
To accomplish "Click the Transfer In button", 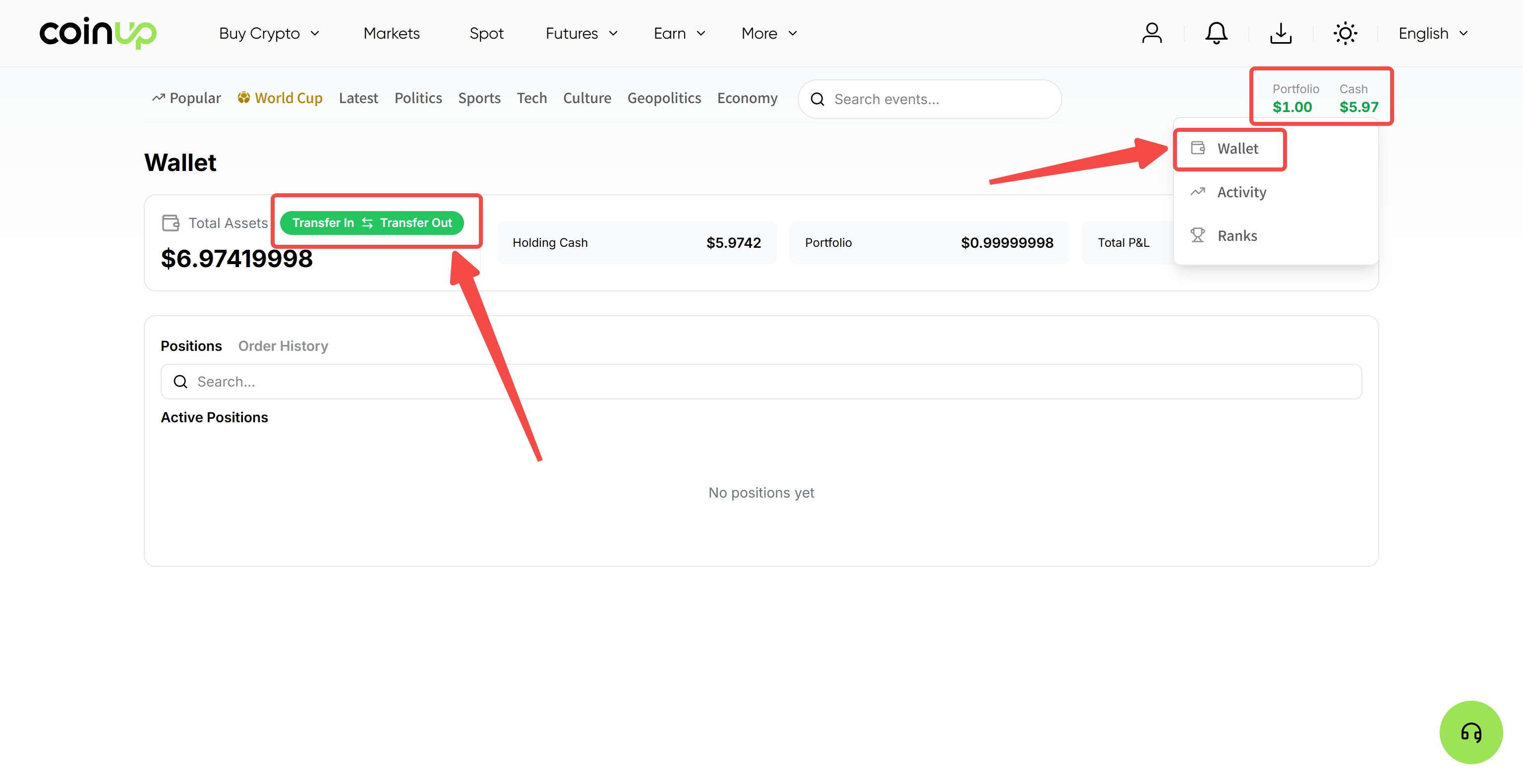I will tap(323, 223).
